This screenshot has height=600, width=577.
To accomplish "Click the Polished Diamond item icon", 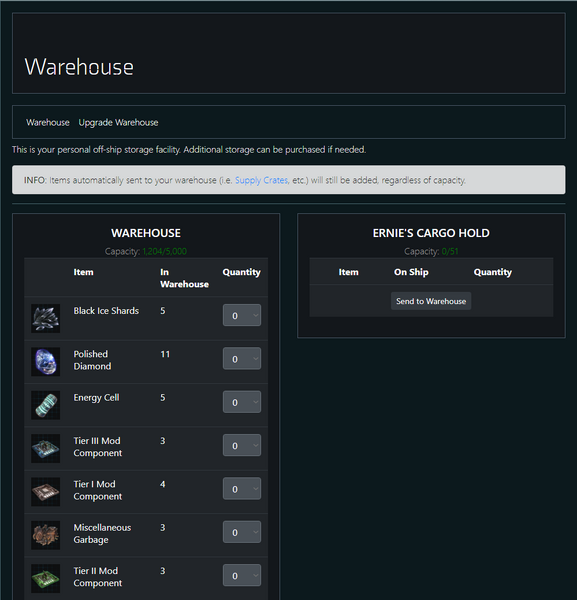I will coord(46,362).
